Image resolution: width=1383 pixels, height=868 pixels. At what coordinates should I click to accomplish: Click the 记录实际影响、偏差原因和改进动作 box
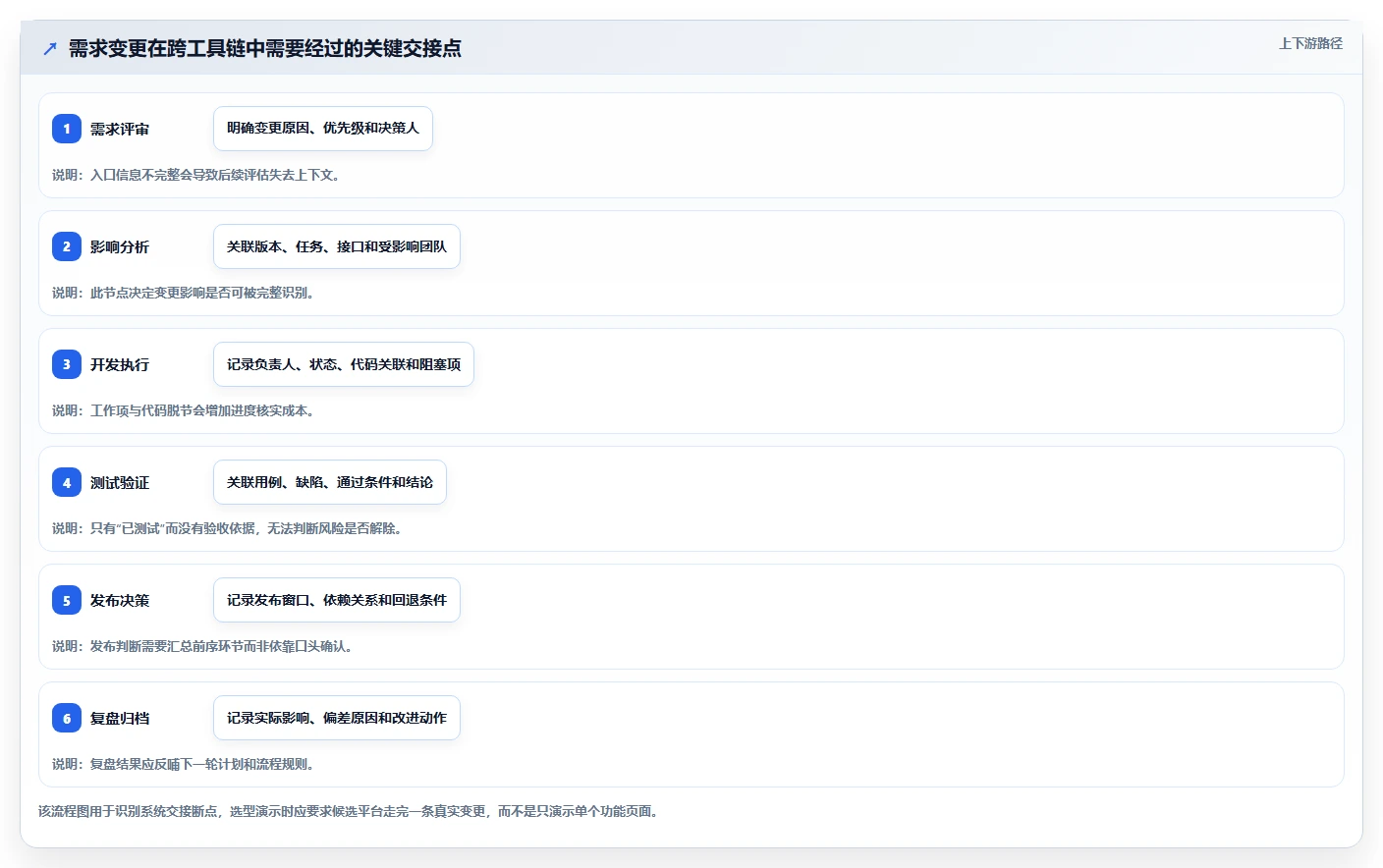click(x=337, y=718)
